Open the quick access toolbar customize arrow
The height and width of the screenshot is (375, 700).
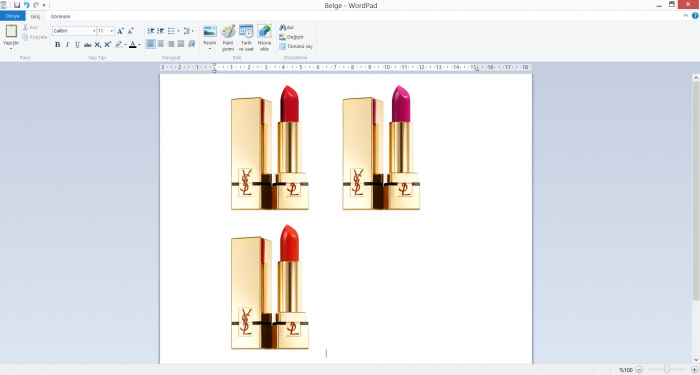coord(44,5)
